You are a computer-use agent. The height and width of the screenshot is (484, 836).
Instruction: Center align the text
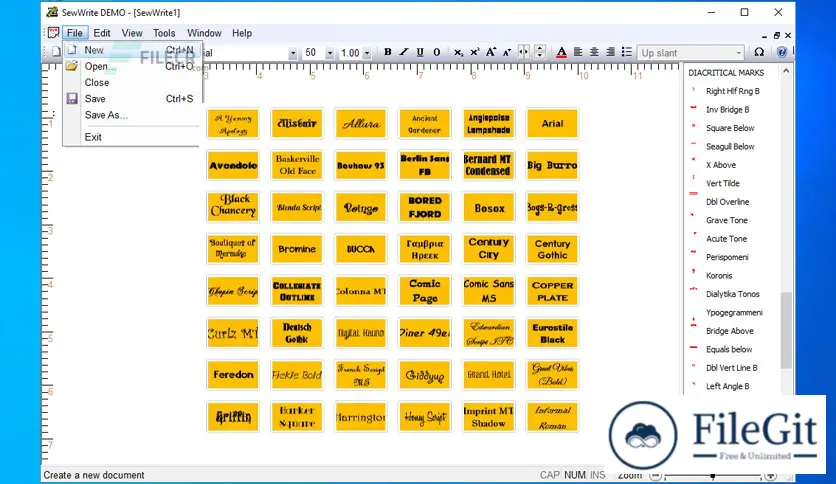[x=594, y=52]
